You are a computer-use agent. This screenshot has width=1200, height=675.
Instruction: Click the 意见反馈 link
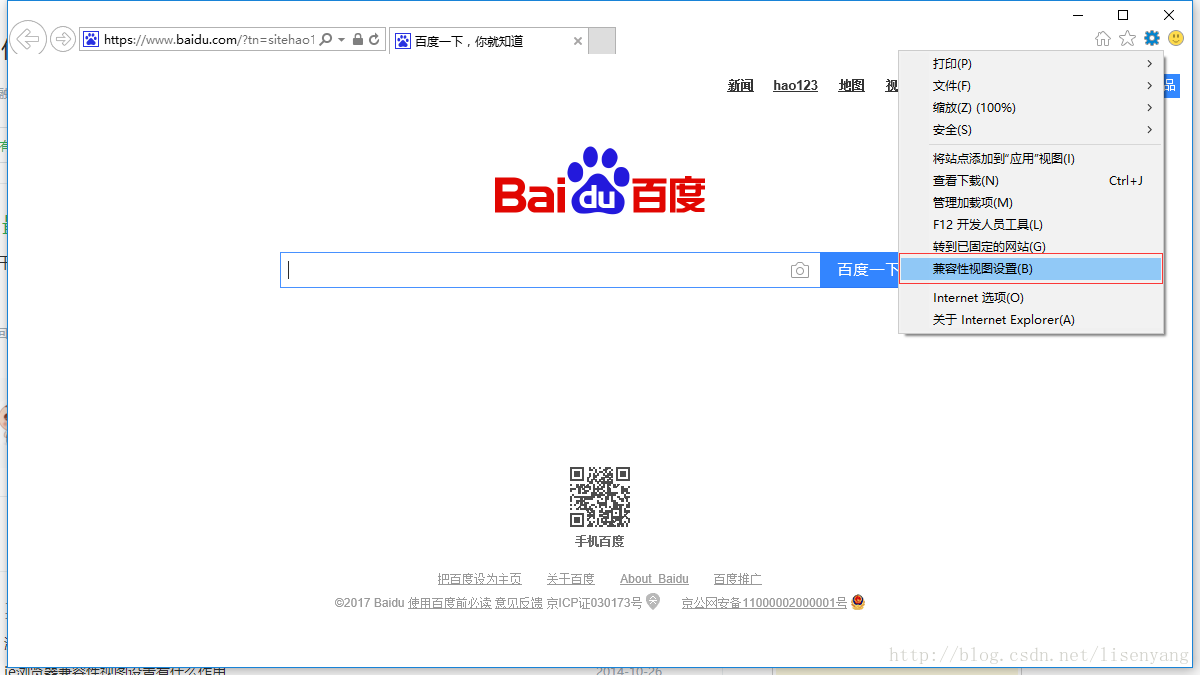[519, 603]
